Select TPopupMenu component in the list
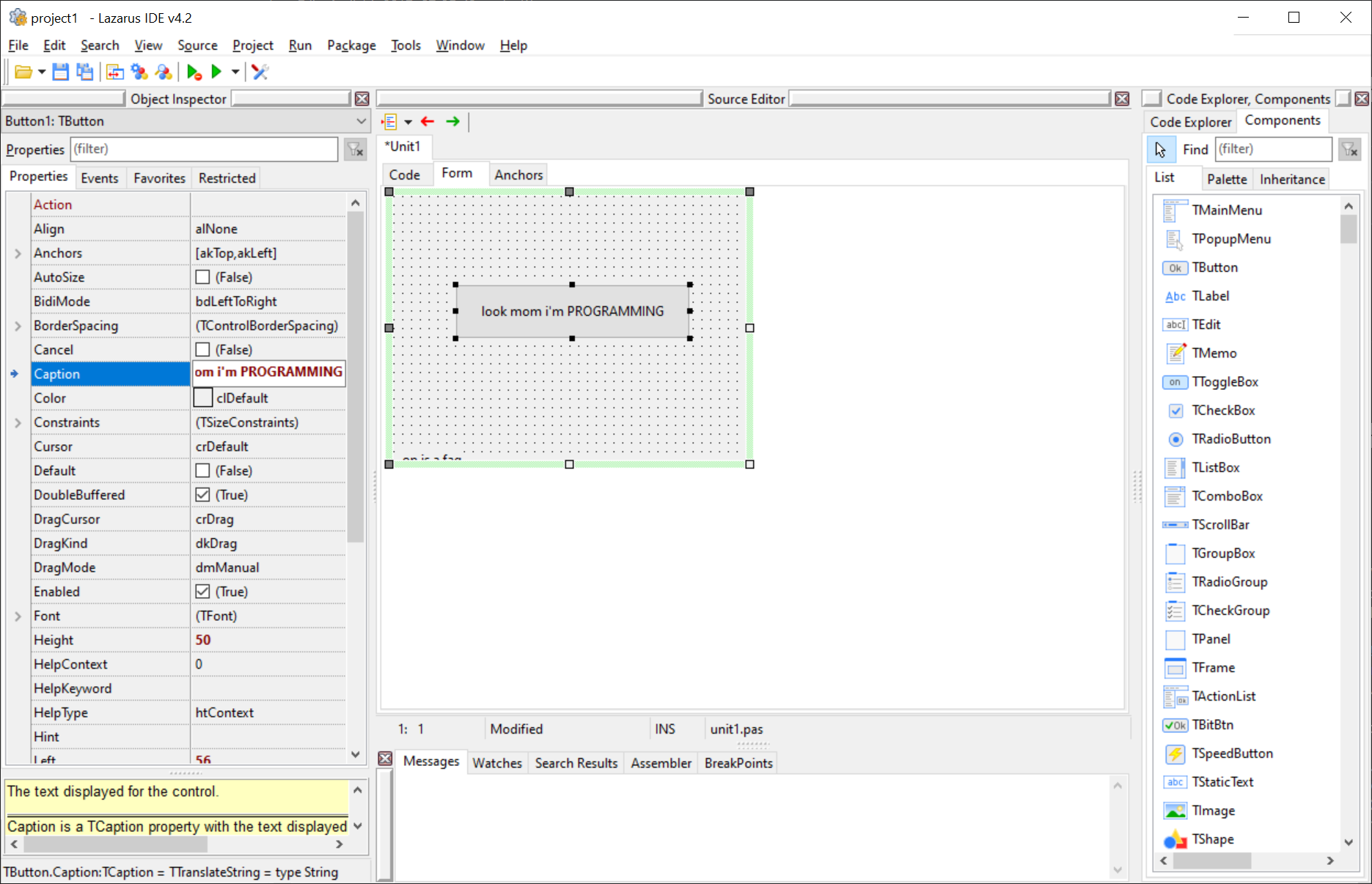Screen dimensions: 1372x884 (1231, 239)
